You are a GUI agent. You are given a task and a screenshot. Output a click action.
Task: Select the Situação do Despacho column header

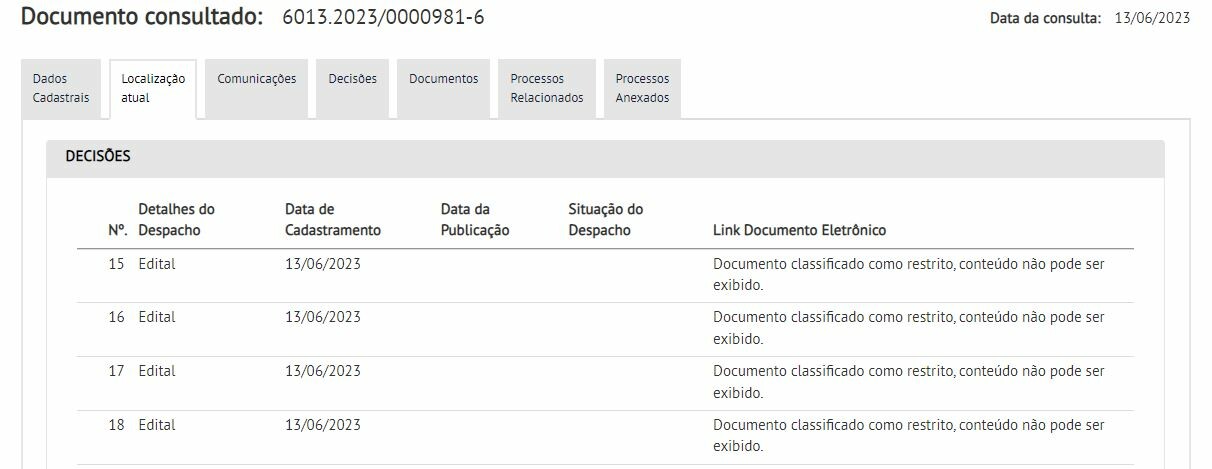point(605,220)
